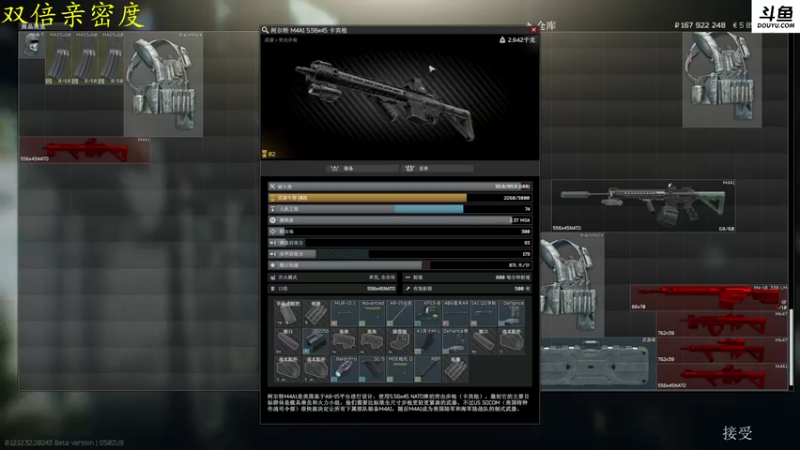Viewport: 800px width, 450px height.
Task: Click the gold weapon mastery bar 2268/3000
Action: (x=400, y=197)
